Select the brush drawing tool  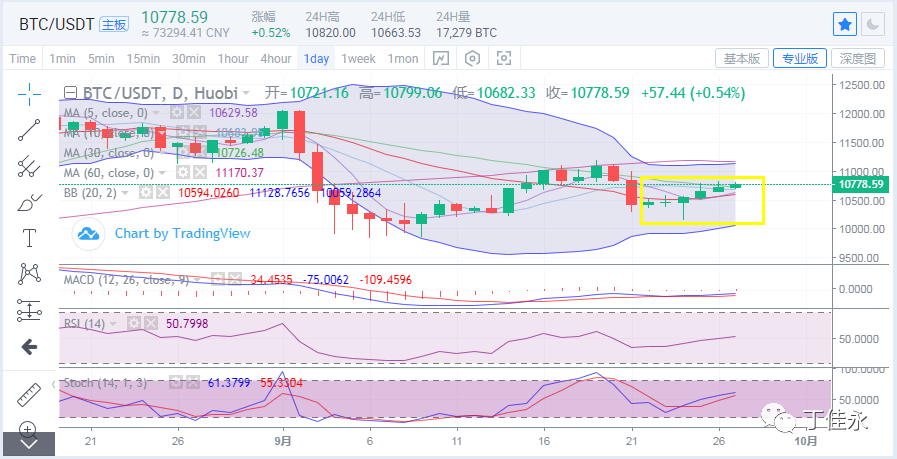29,201
